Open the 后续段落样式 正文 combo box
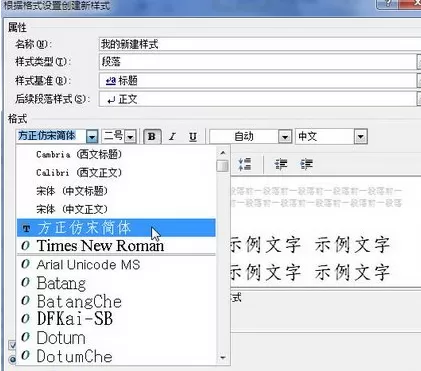 pyautogui.click(x=260, y=99)
